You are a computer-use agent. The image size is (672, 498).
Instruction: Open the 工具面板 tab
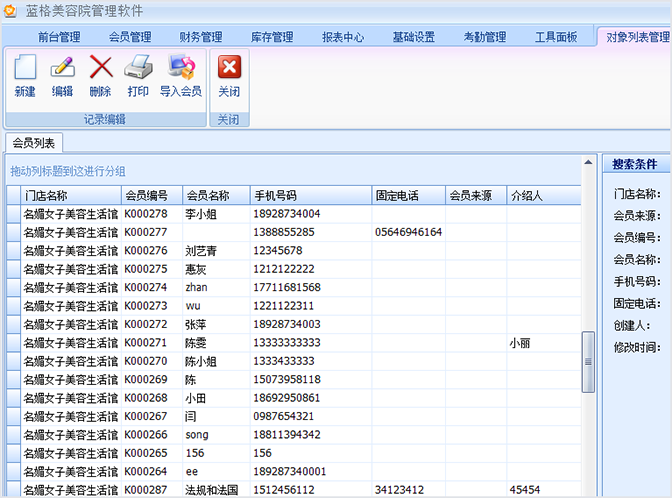(556, 38)
